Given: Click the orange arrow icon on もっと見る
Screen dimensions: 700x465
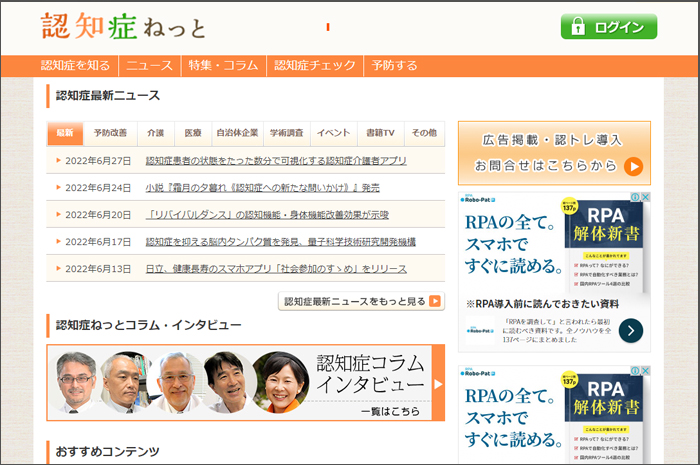Looking at the screenshot, I should [x=435, y=301].
